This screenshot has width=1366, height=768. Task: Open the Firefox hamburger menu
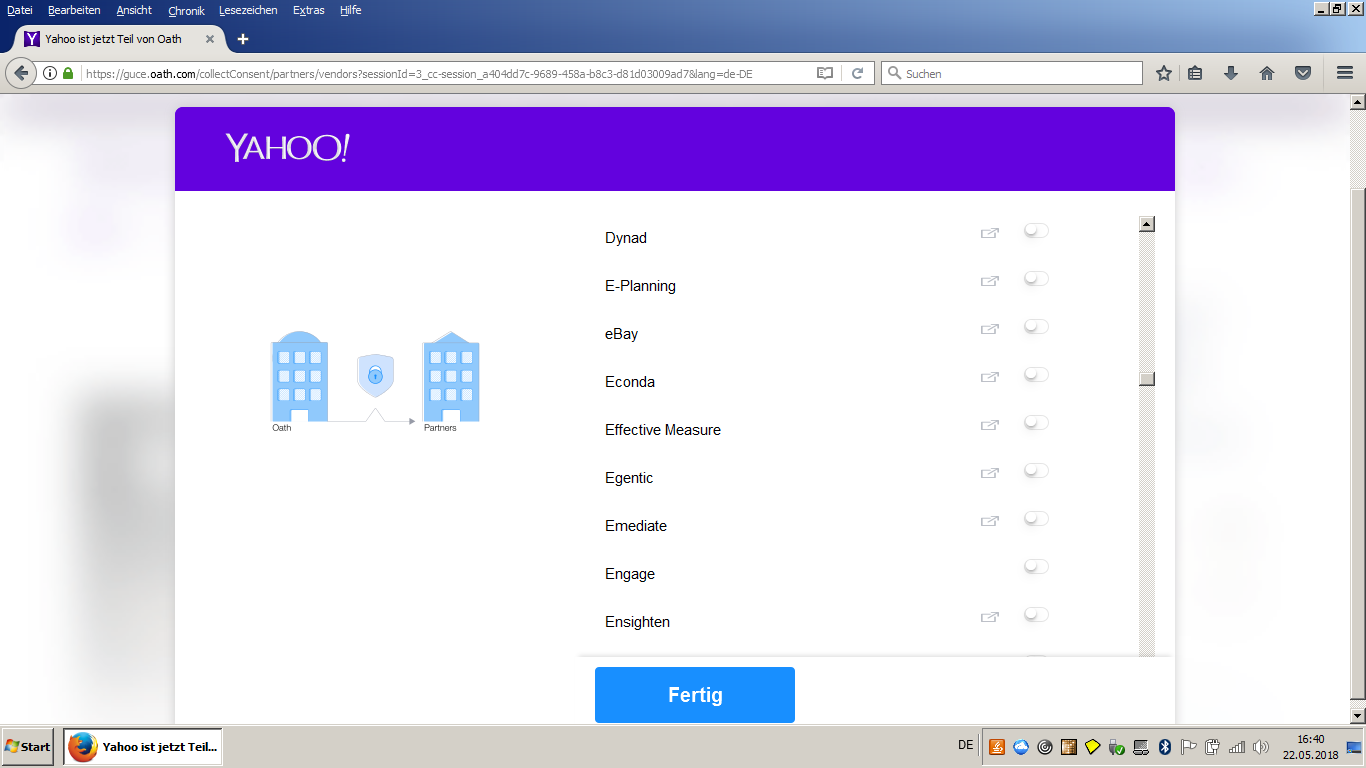click(1345, 73)
